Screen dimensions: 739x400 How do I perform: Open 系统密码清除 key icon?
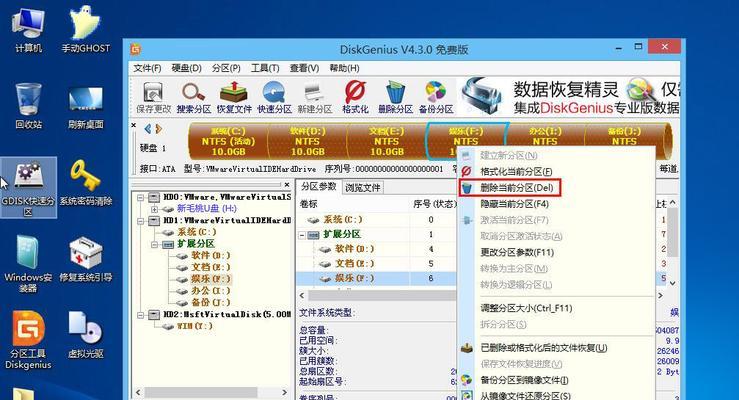click(x=85, y=183)
